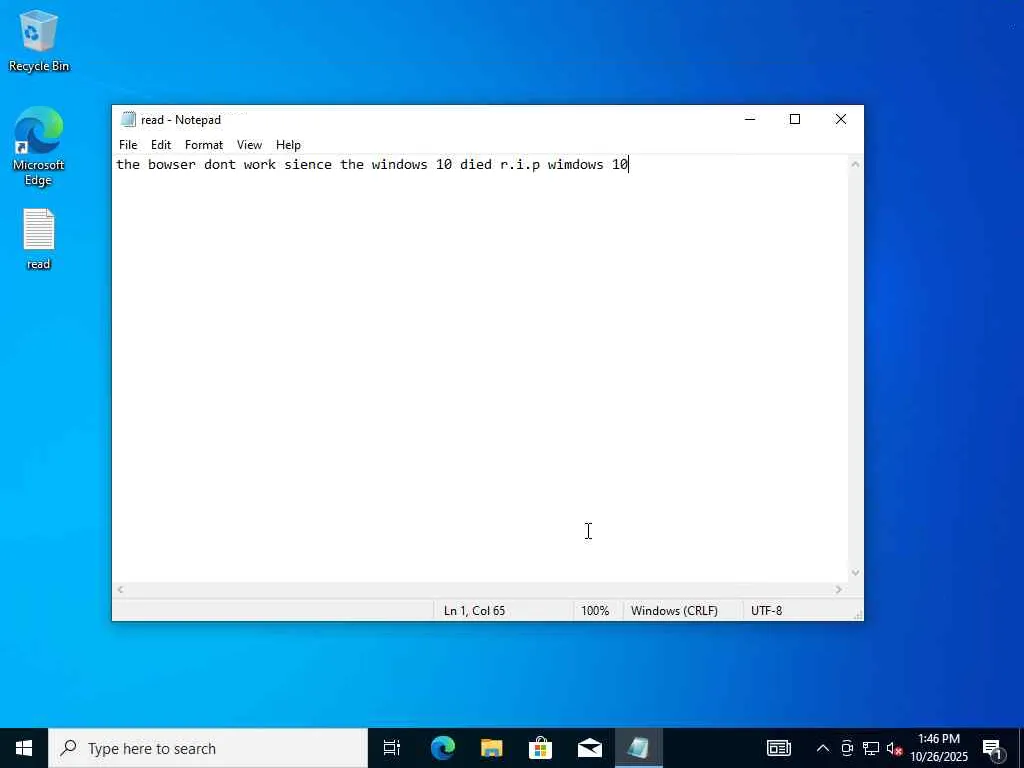1024x768 pixels.
Task: Click the 100% zoom status entry
Action: pyautogui.click(x=595, y=611)
